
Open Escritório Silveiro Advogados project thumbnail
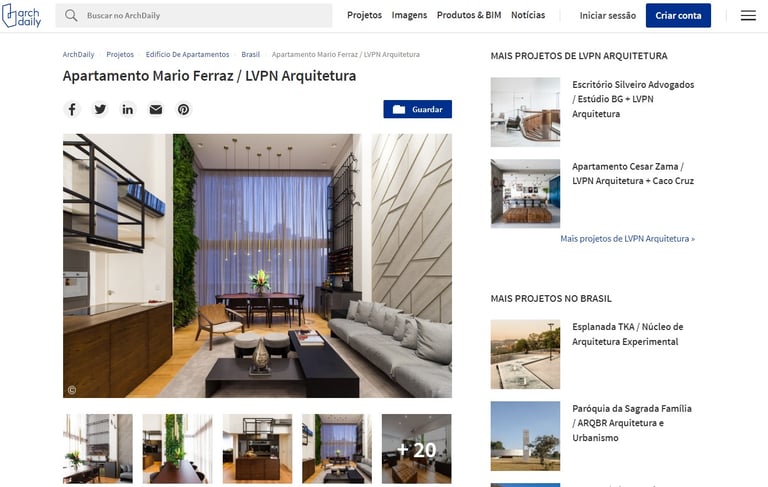525,112
